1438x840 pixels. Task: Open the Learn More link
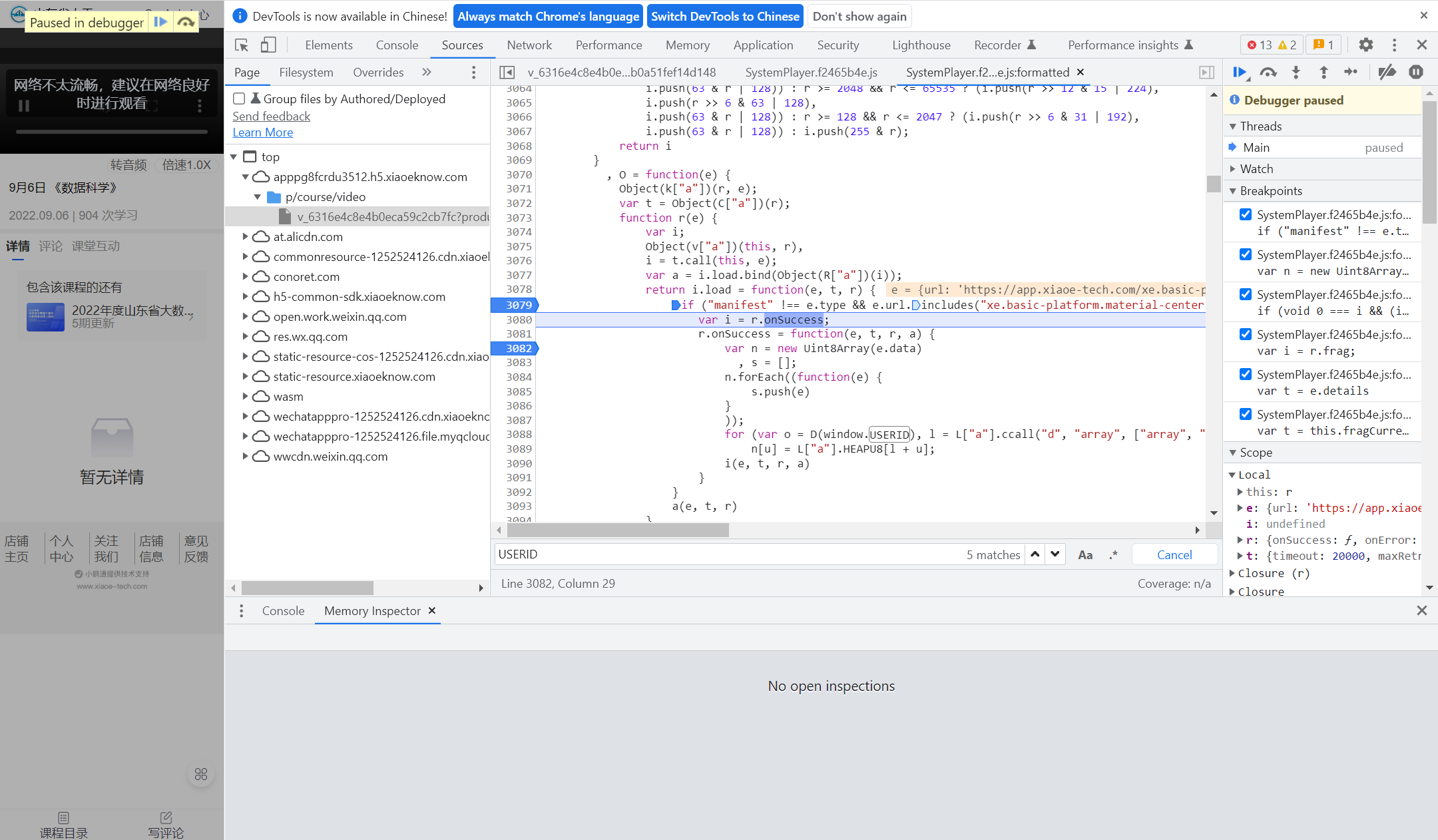262,132
